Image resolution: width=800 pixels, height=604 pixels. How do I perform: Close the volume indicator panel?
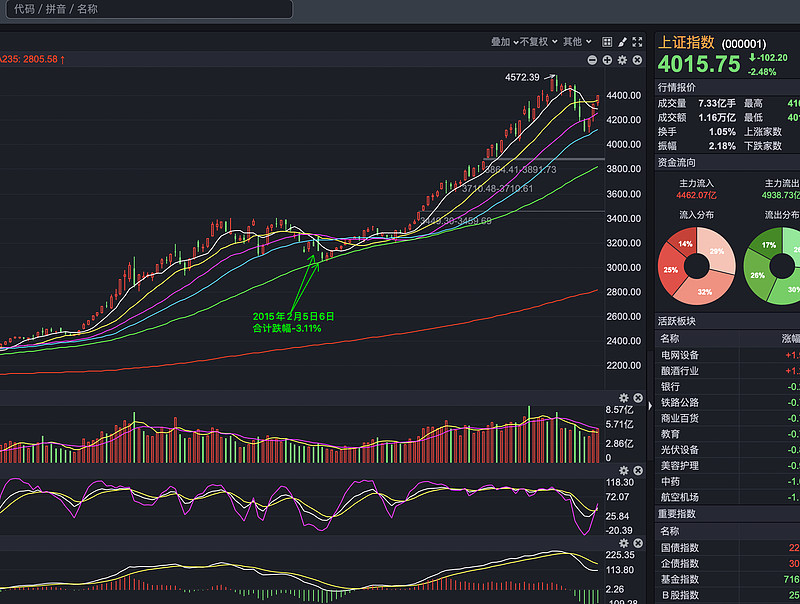637,398
